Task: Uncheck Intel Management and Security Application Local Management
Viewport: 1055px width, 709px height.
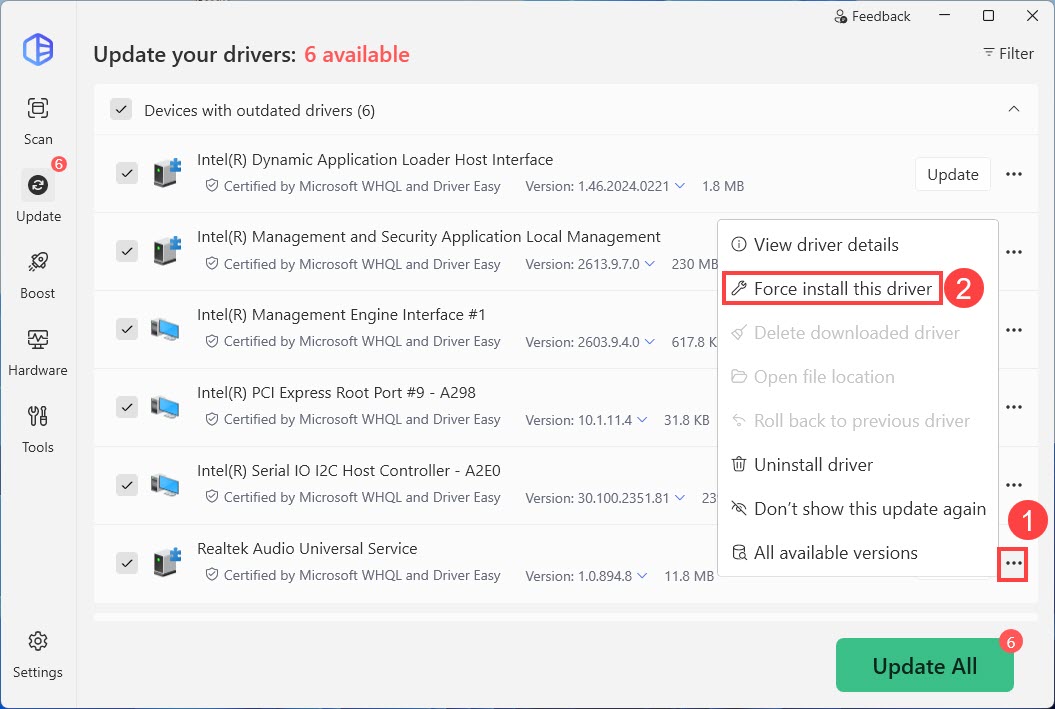Action: coord(126,252)
